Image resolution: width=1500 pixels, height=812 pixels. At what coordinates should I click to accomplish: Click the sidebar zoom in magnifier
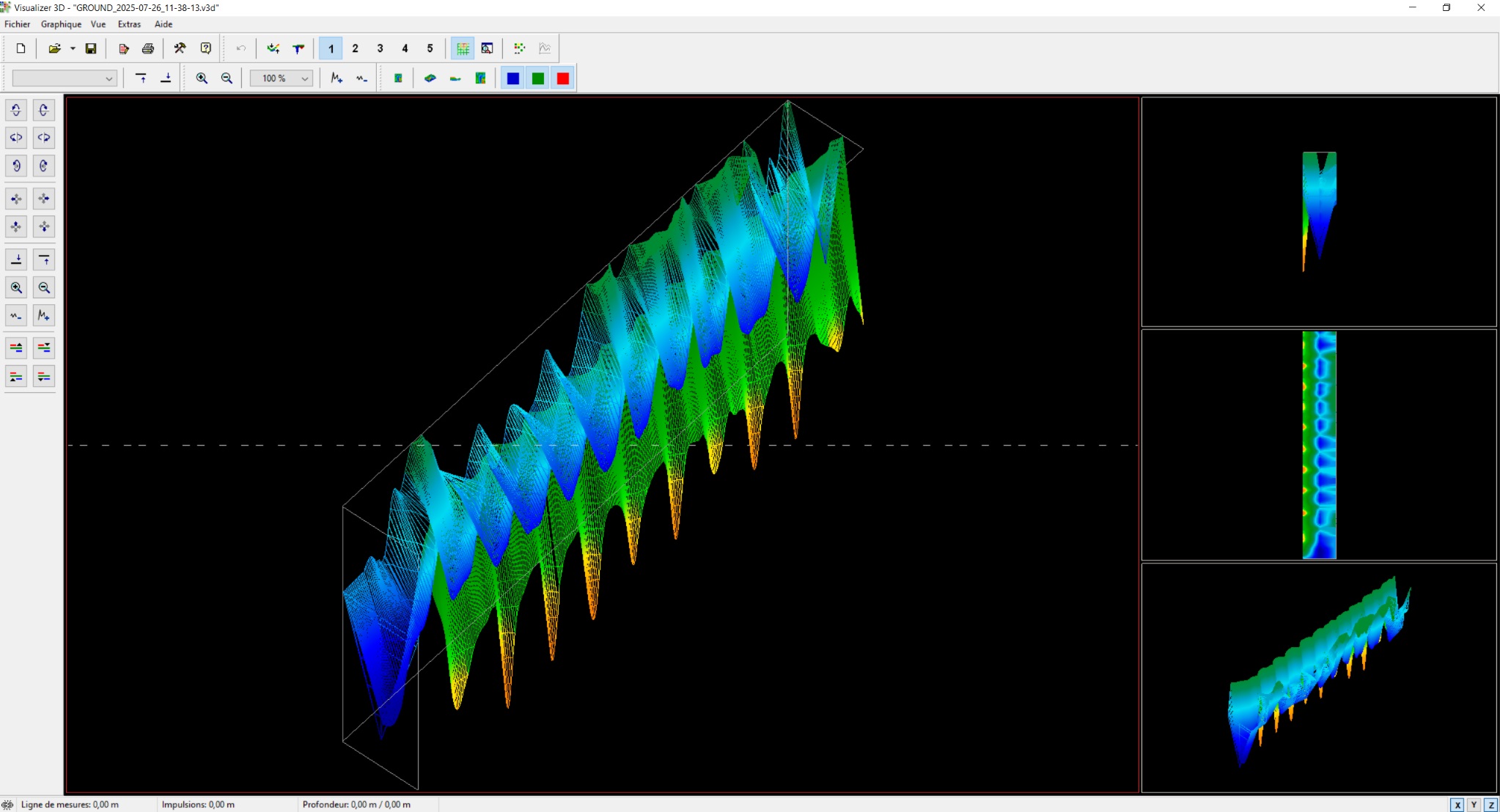click(x=16, y=288)
